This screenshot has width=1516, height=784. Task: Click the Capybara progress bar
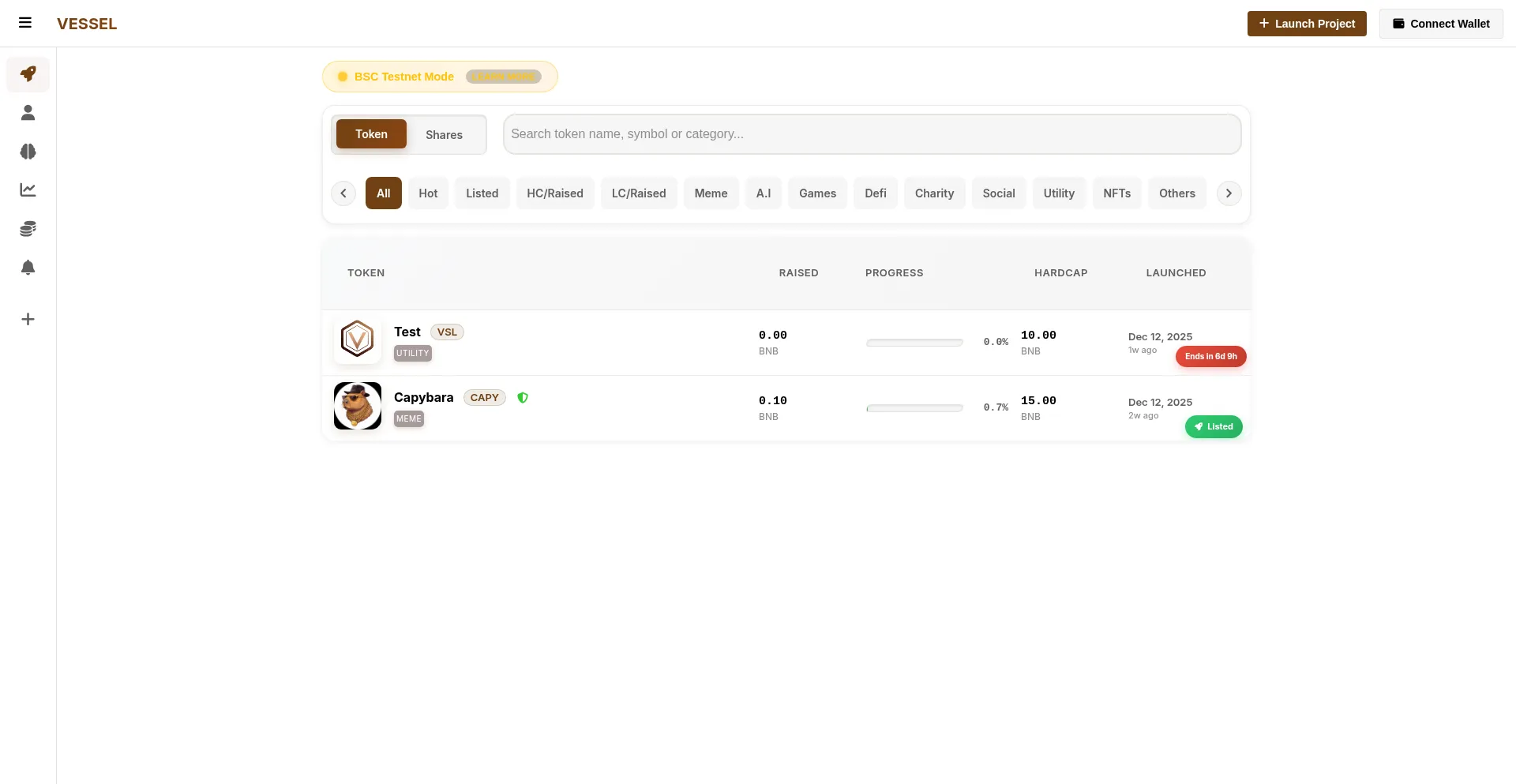[x=914, y=408]
